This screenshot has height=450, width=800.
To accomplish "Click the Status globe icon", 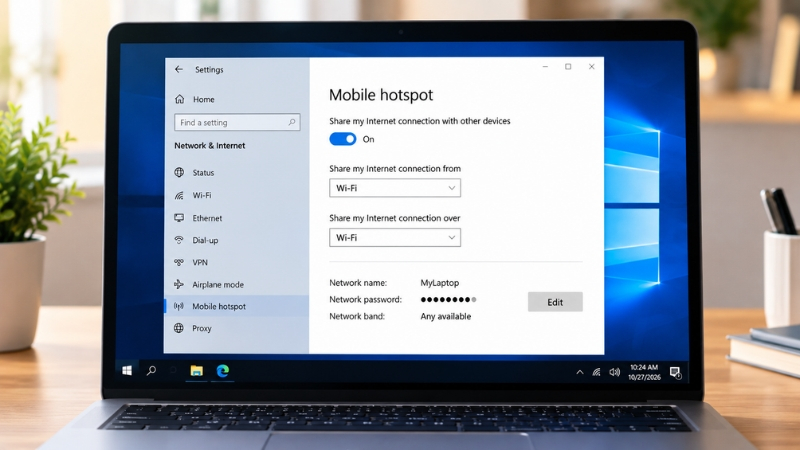I will [x=179, y=172].
